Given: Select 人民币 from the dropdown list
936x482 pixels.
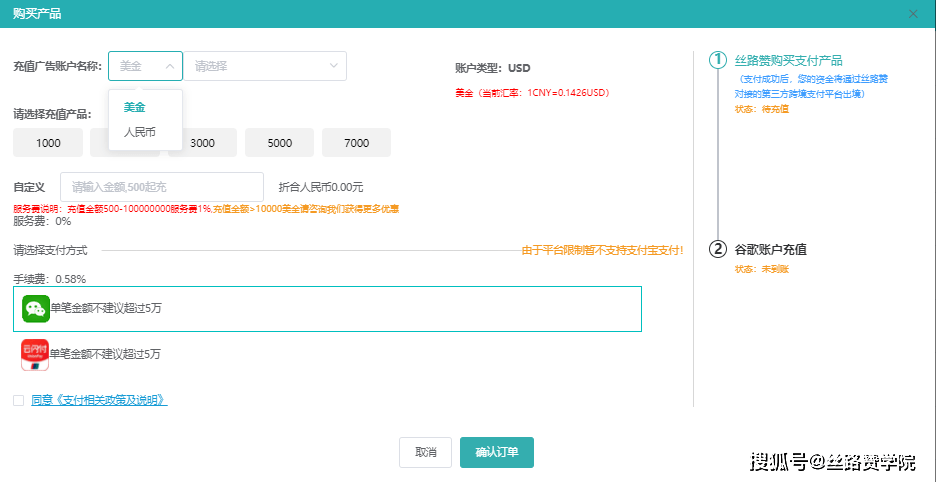Looking at the screenshot, I should point(140,132).
